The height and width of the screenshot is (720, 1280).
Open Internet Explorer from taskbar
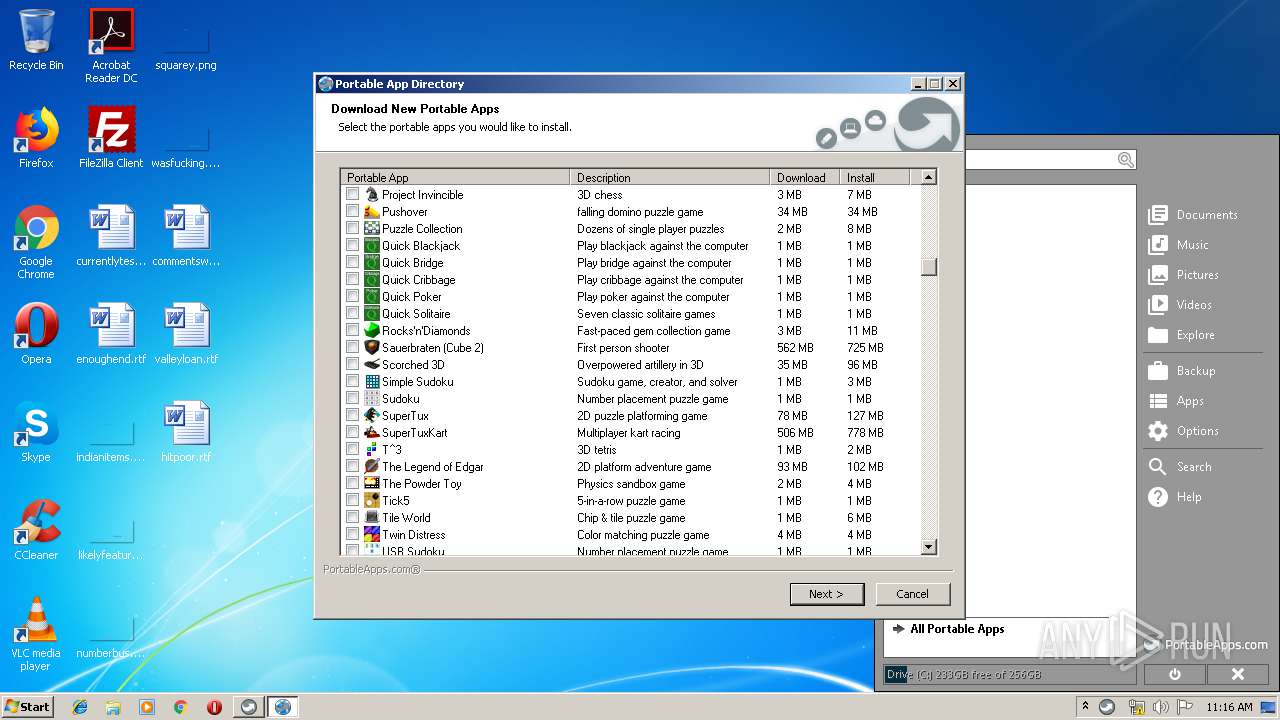point(80,707)
